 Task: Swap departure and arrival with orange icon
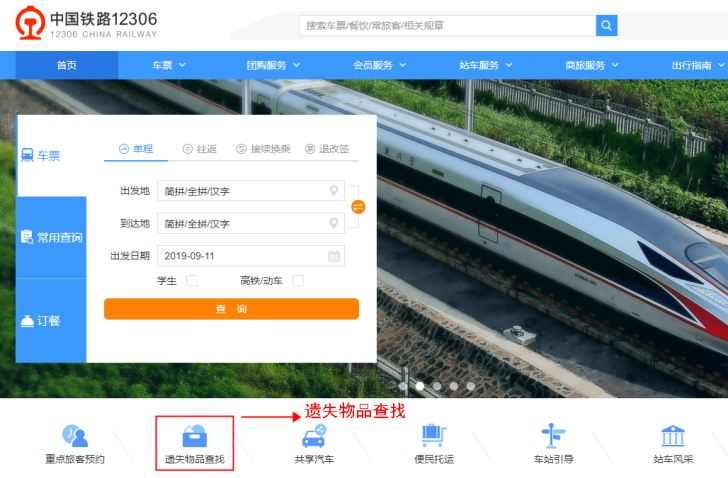tap(358, 207)
